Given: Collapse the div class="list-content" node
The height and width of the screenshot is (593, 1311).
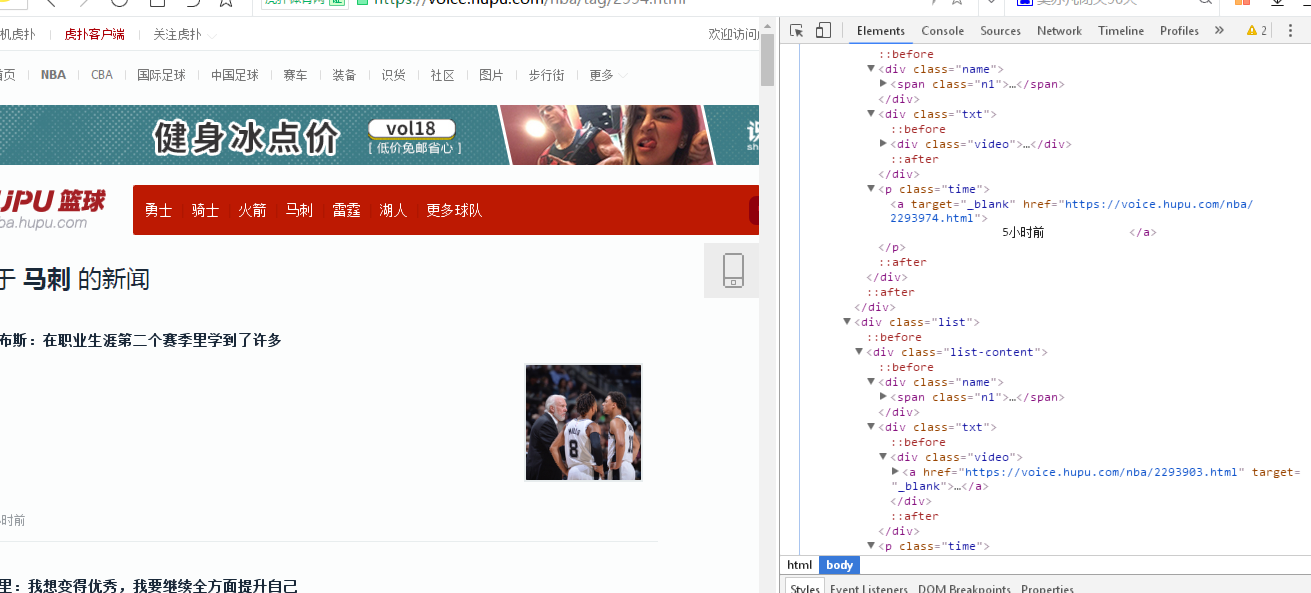Looking at the screenshot, I should click(859, 352).
